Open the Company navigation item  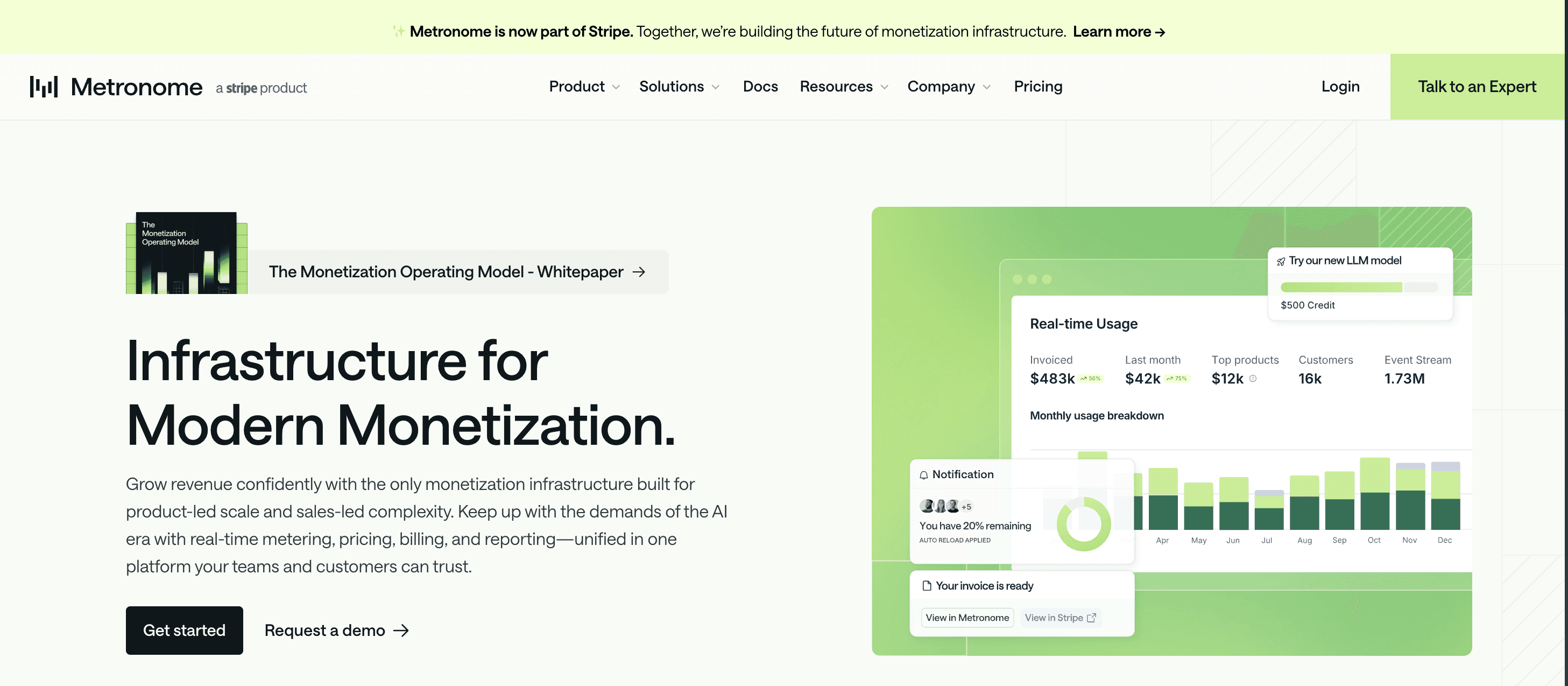(x=941, y=87)
